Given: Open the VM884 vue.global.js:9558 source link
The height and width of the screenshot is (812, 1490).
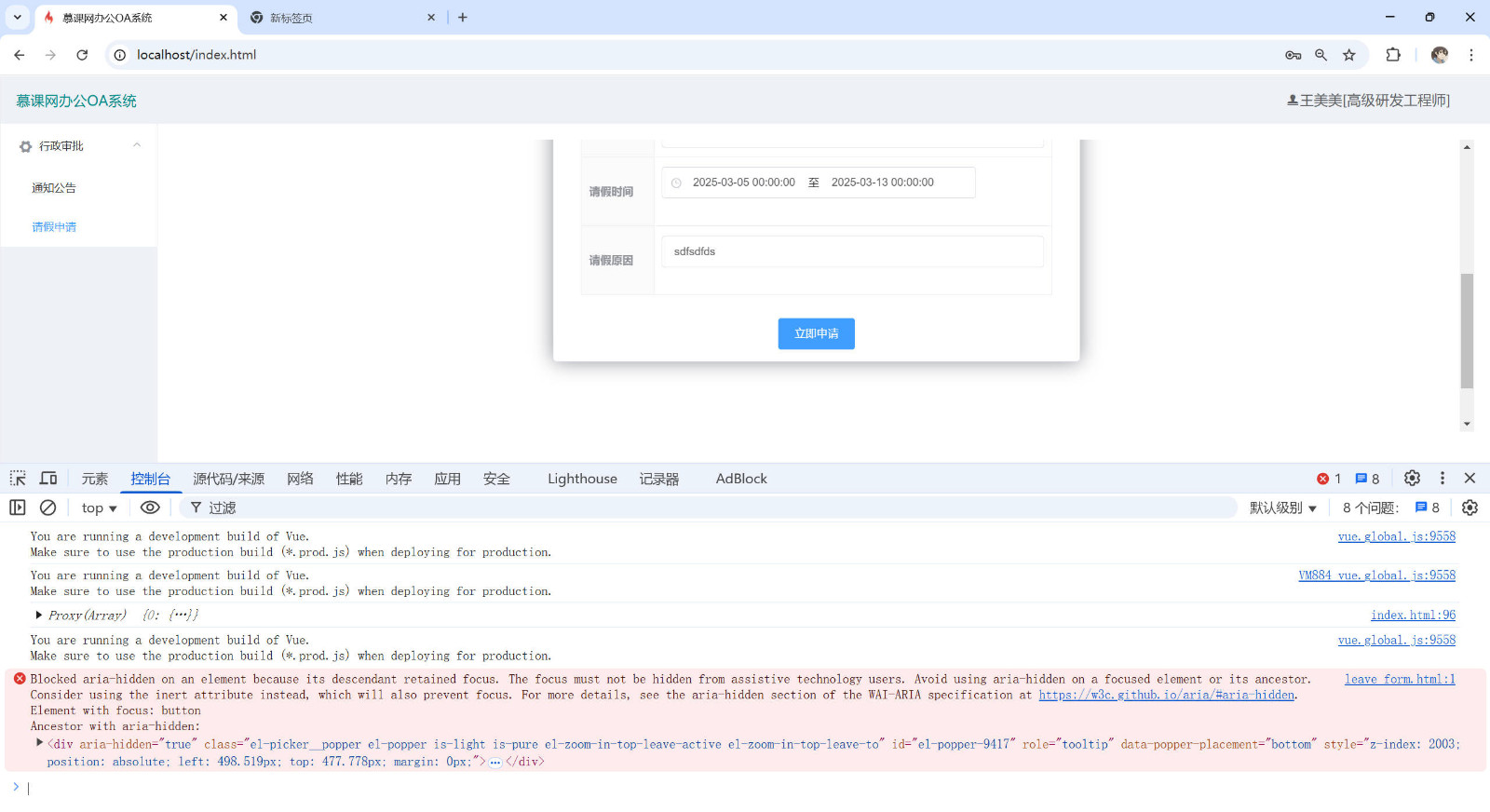Looking at the screenshot, I should coord(1377,575).
